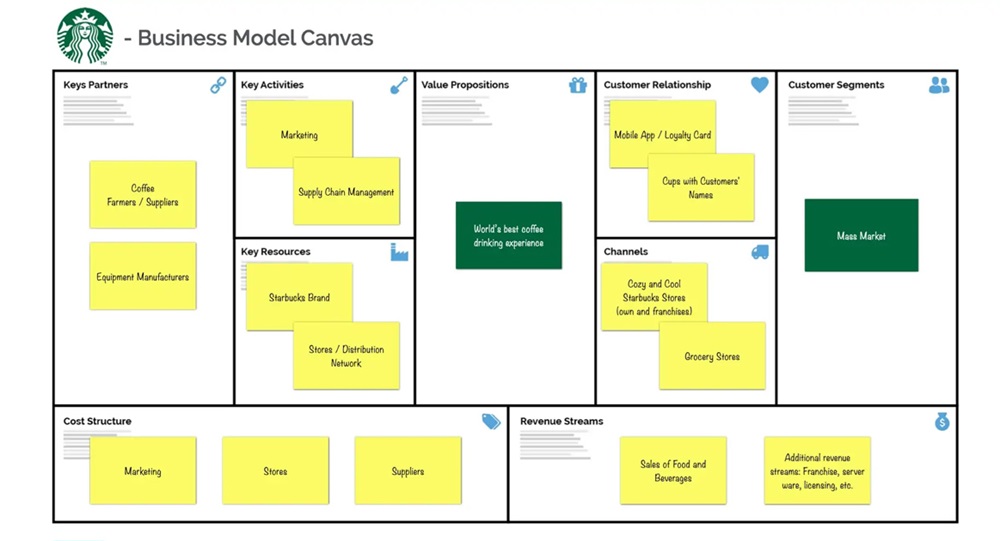Click the Value Propositions gift box icon

click(x=578, y=86)
